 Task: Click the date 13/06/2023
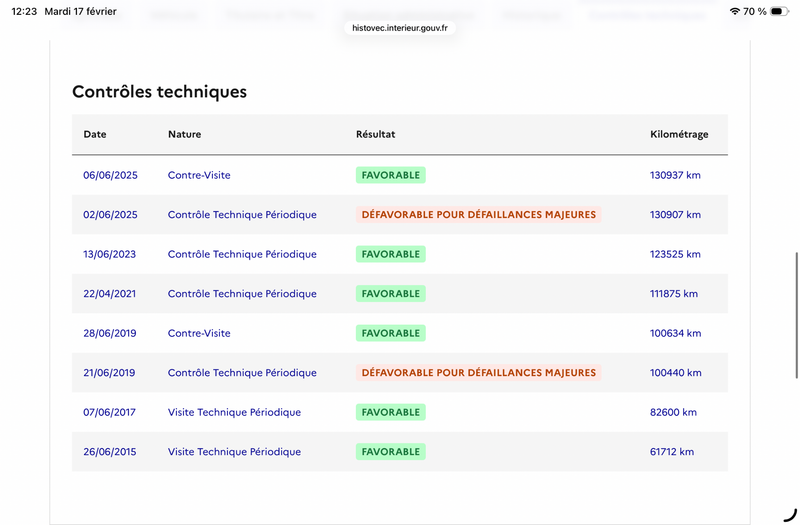(109, 254)
